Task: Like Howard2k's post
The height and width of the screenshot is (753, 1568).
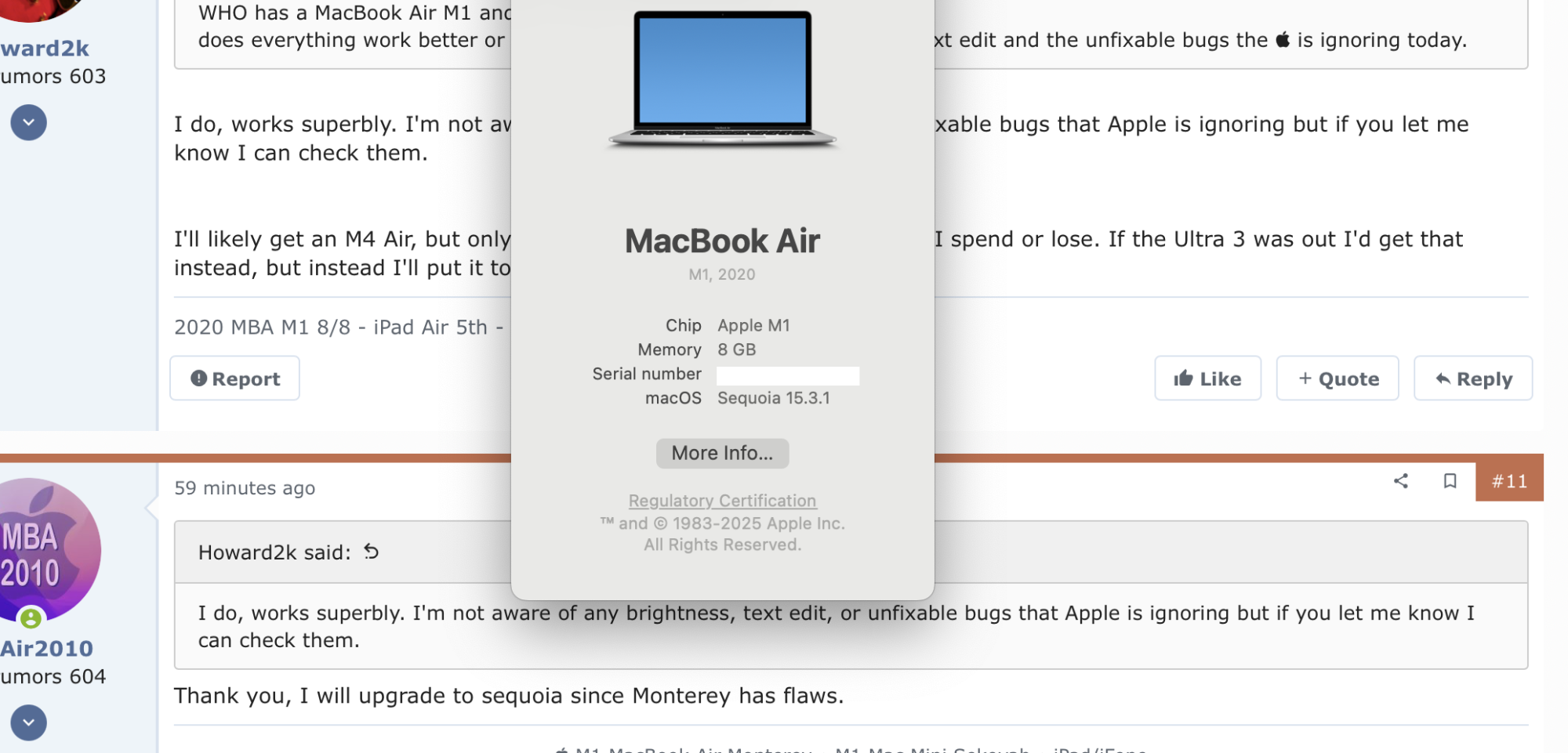Action: tap(1207, 378)
